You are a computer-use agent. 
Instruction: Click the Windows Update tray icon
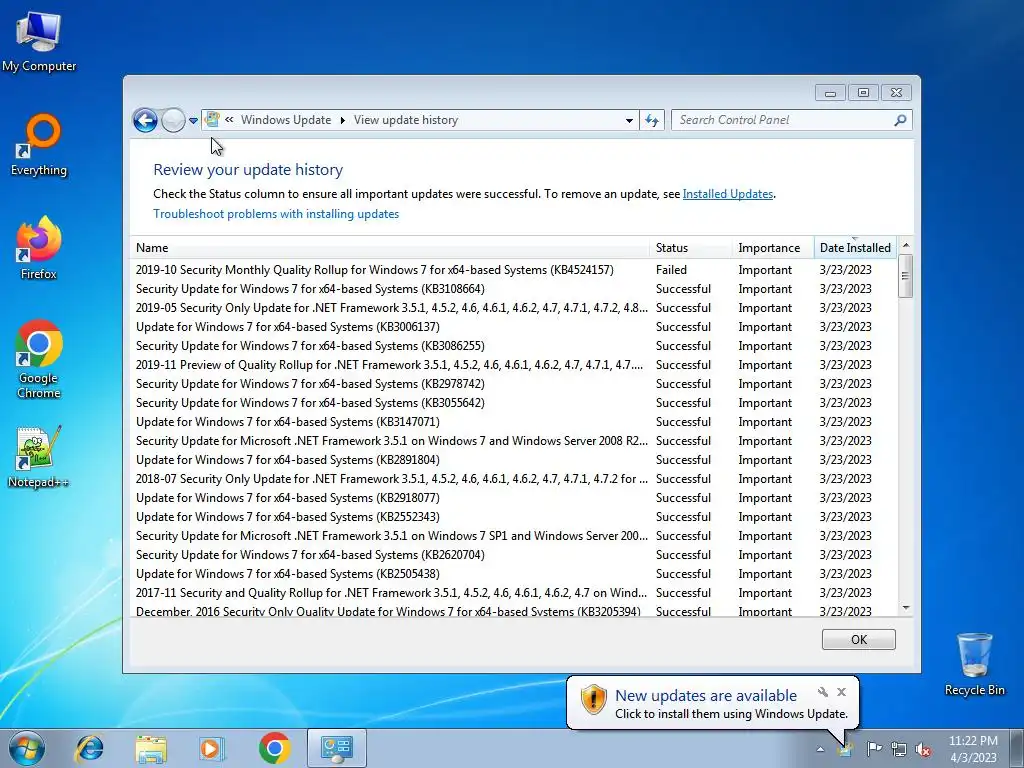click(846, 749)
